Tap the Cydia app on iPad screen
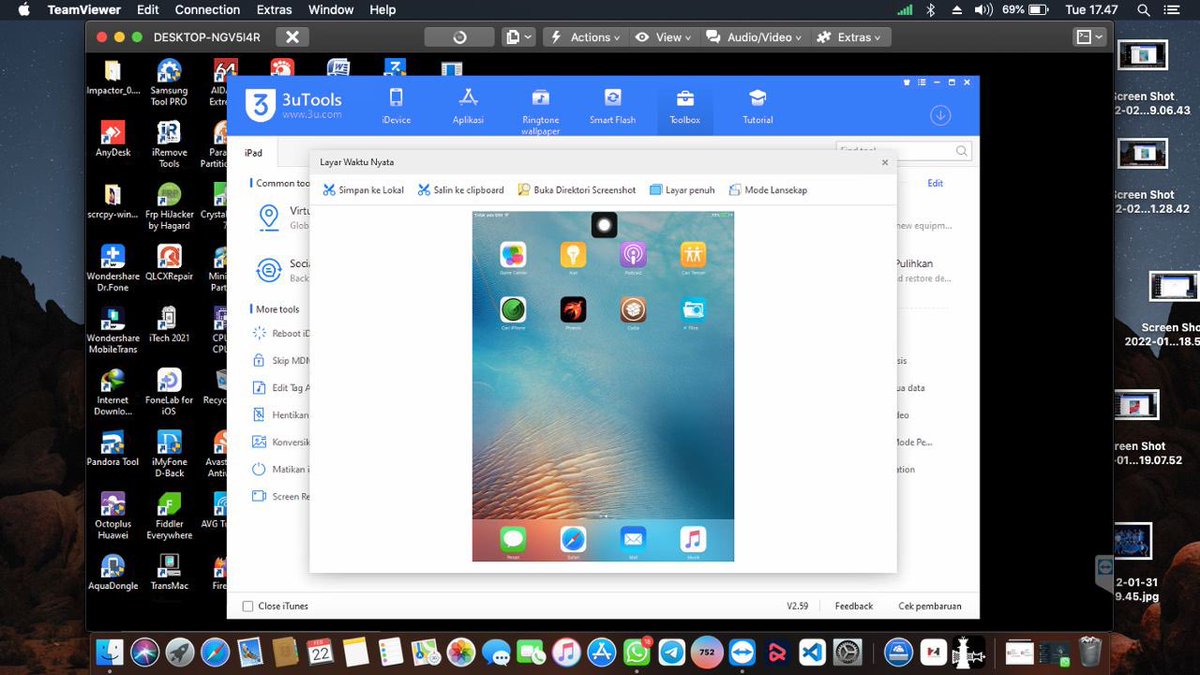The image size is (1200, 675). [x=633, y=310]
